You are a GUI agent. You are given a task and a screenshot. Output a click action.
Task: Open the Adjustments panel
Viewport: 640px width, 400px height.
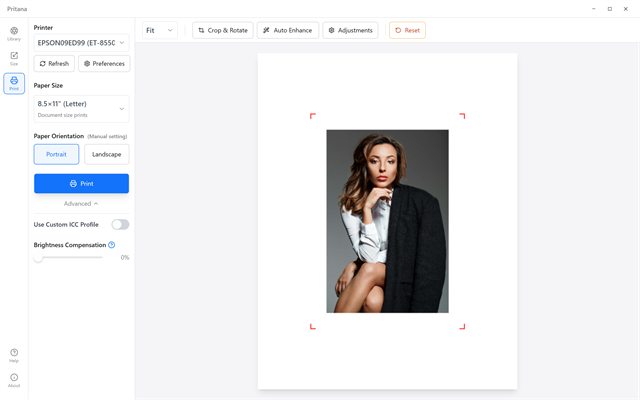click(350, 30)
